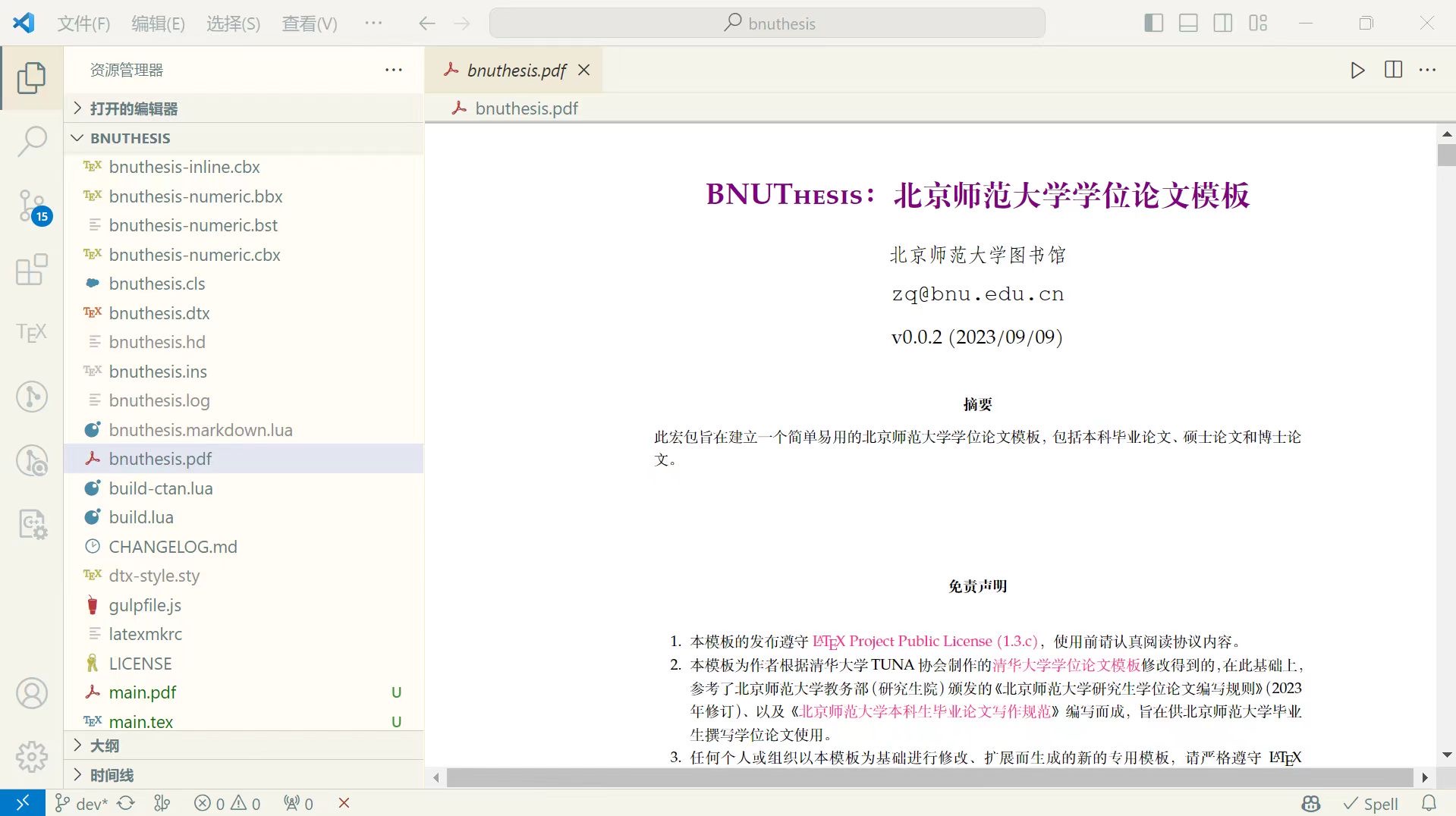The width and height of the screenshot is (1456, 816).
Task: Open bnuthesis.ins file
Action: [244, 372]
